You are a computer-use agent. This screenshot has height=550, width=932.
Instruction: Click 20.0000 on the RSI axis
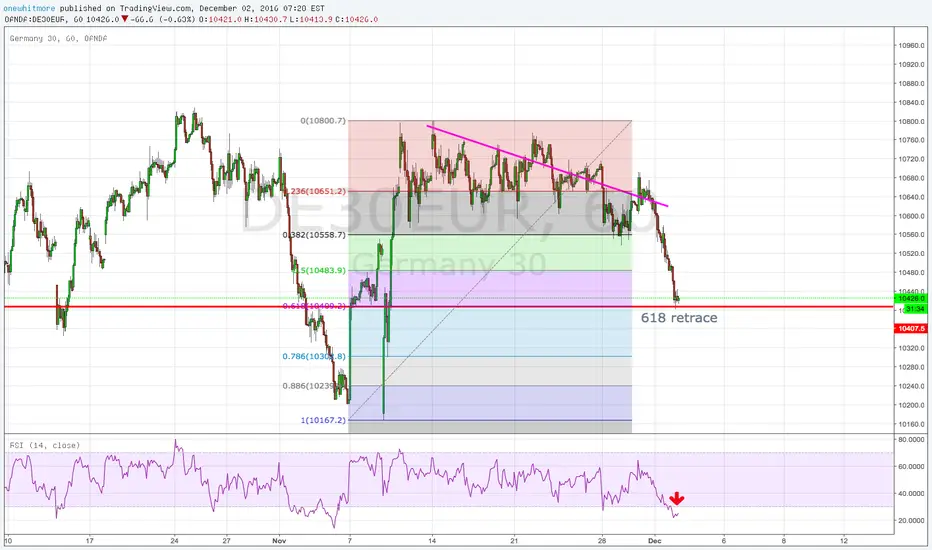click(x=911, y=521)
